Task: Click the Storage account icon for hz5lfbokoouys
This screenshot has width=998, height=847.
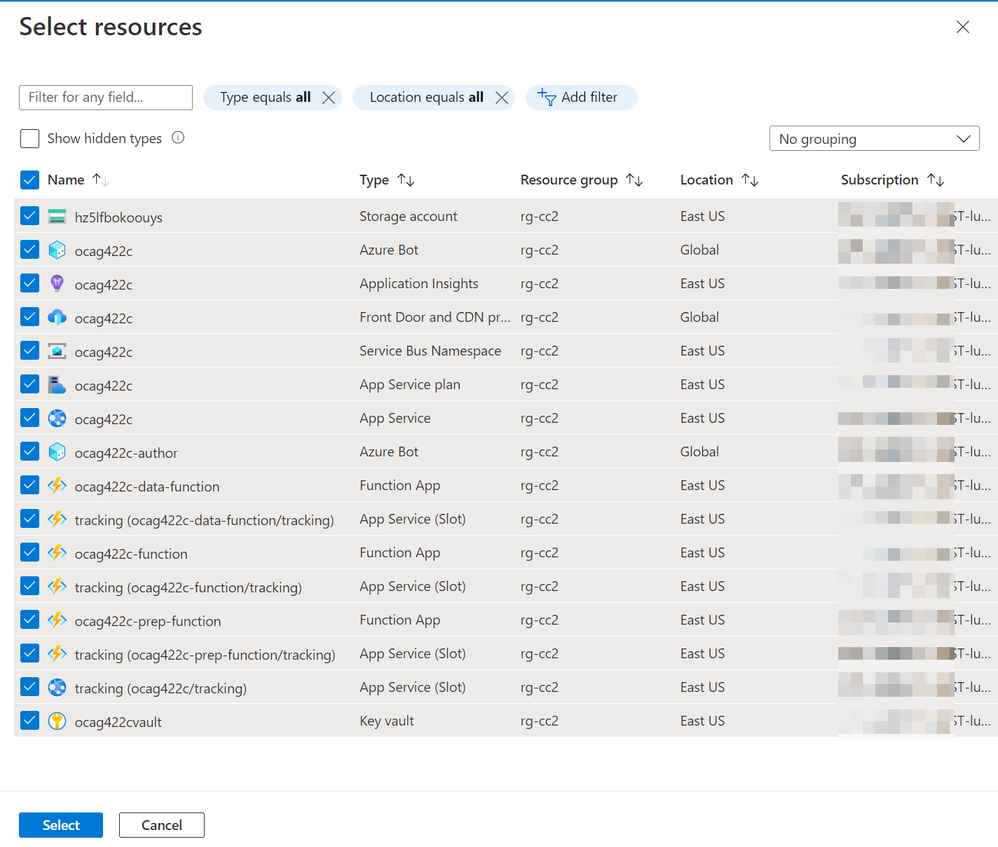Action: tap(57, 217)
